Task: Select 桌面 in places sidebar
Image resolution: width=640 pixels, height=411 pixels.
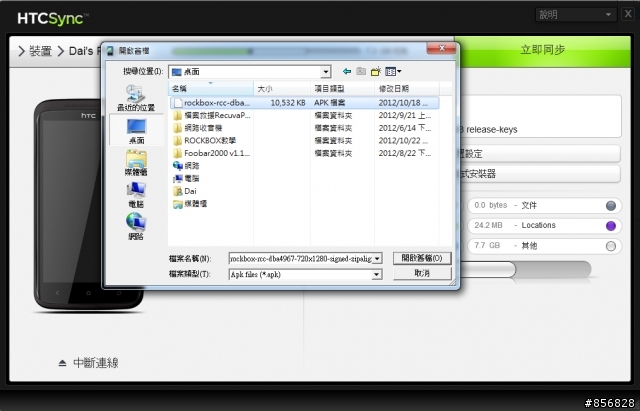Action: [x=136, y=131]
